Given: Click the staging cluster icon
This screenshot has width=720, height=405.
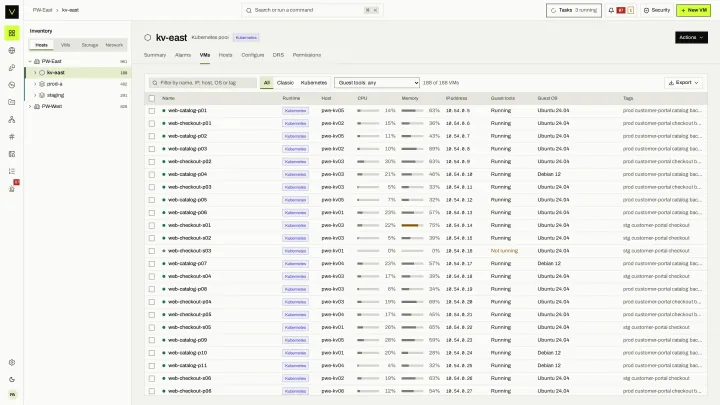Looking at the screenshot, I should click(x=42, y=95).
